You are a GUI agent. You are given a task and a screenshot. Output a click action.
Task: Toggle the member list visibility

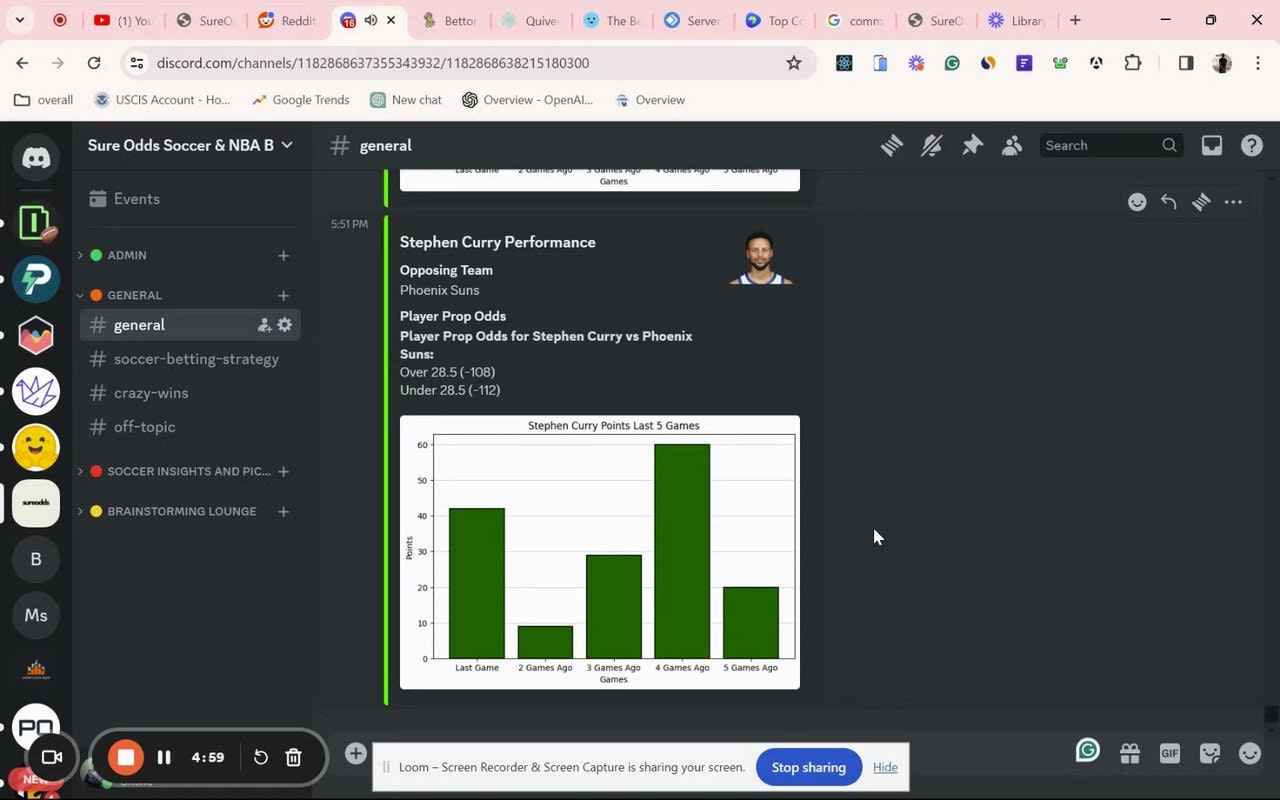coord(1012,145)
